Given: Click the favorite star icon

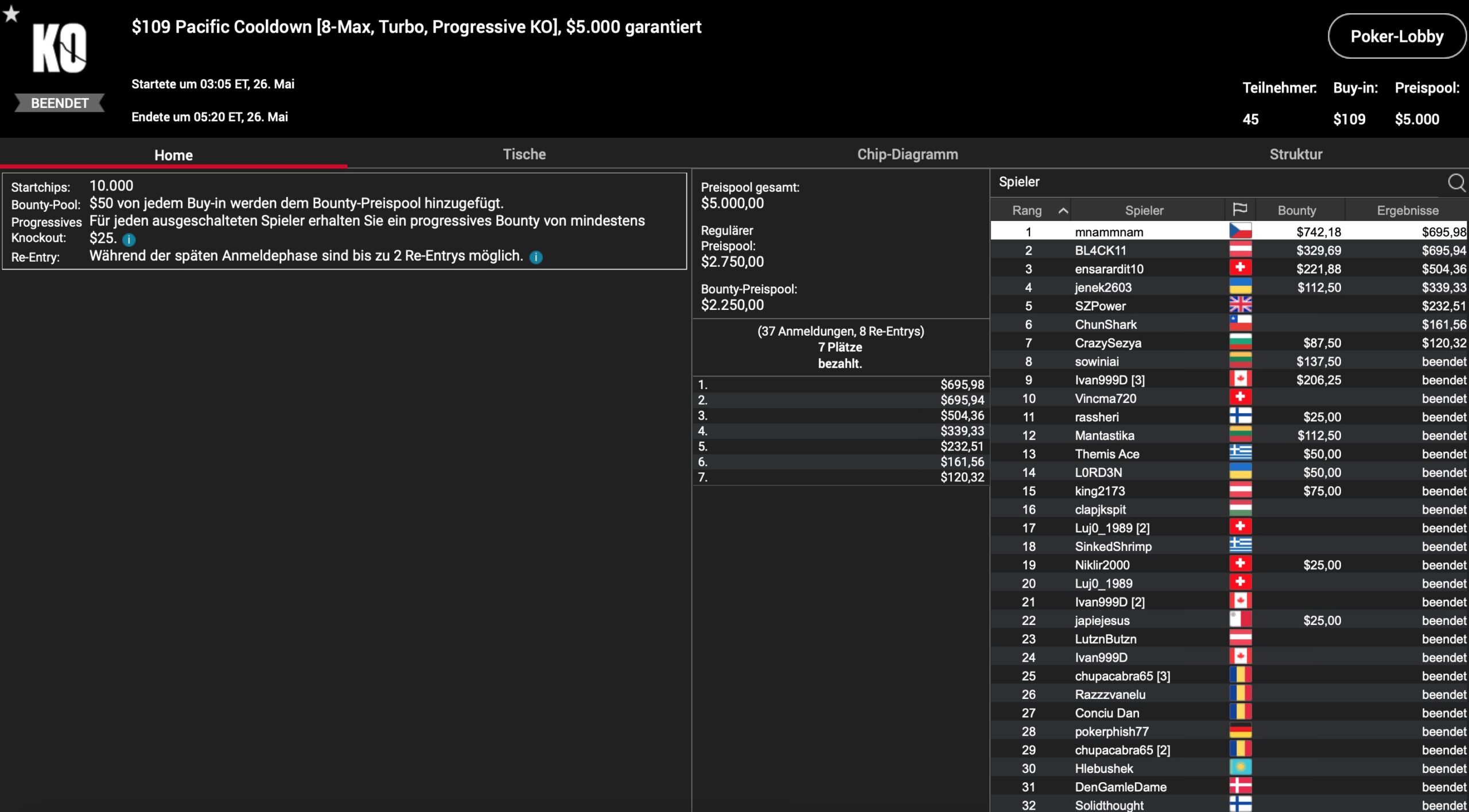Looking at the screenshot, I should (11, 14).
